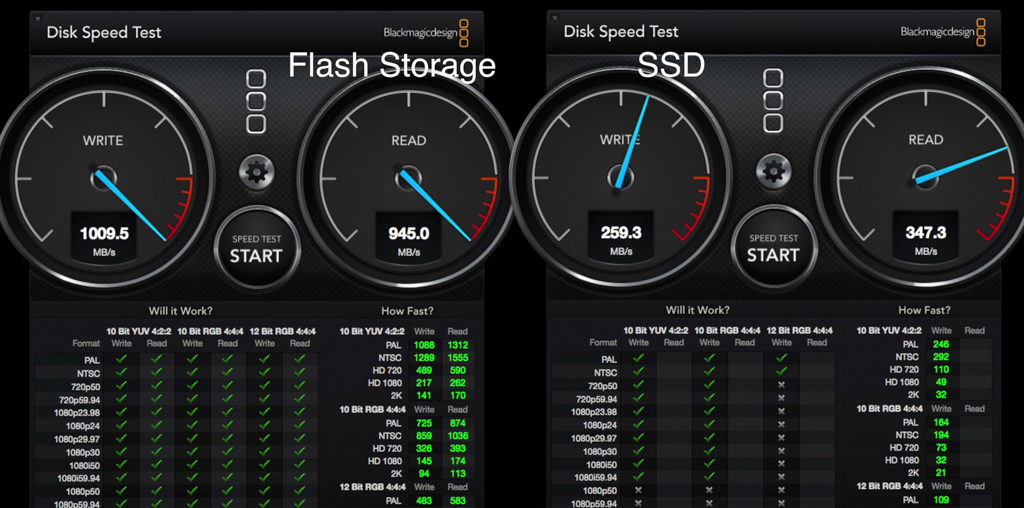
Task: Click the 49 HD 1080 write value in SSD window
Action: coord(941,382)
